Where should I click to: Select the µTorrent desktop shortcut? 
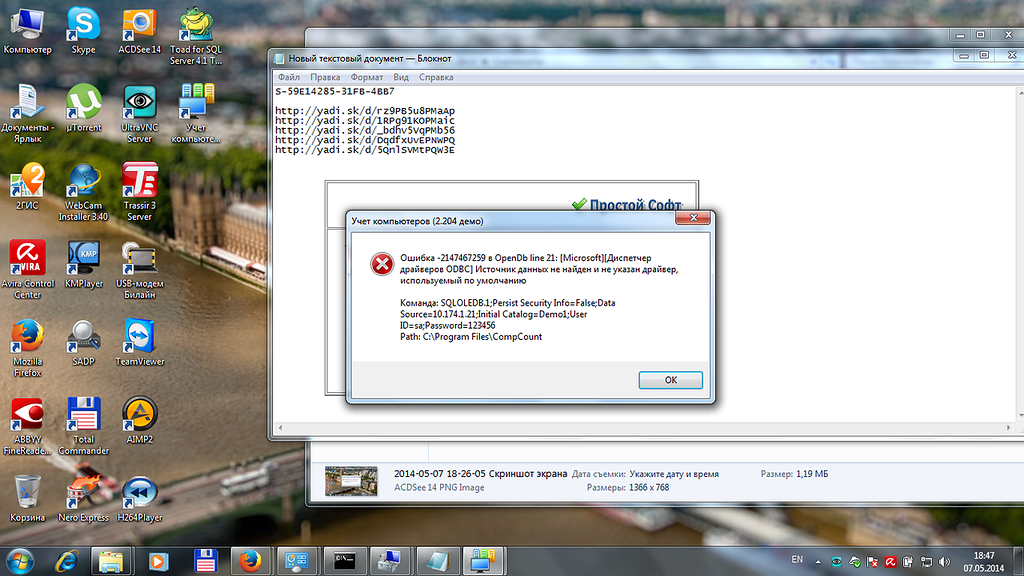click(84, 112)
